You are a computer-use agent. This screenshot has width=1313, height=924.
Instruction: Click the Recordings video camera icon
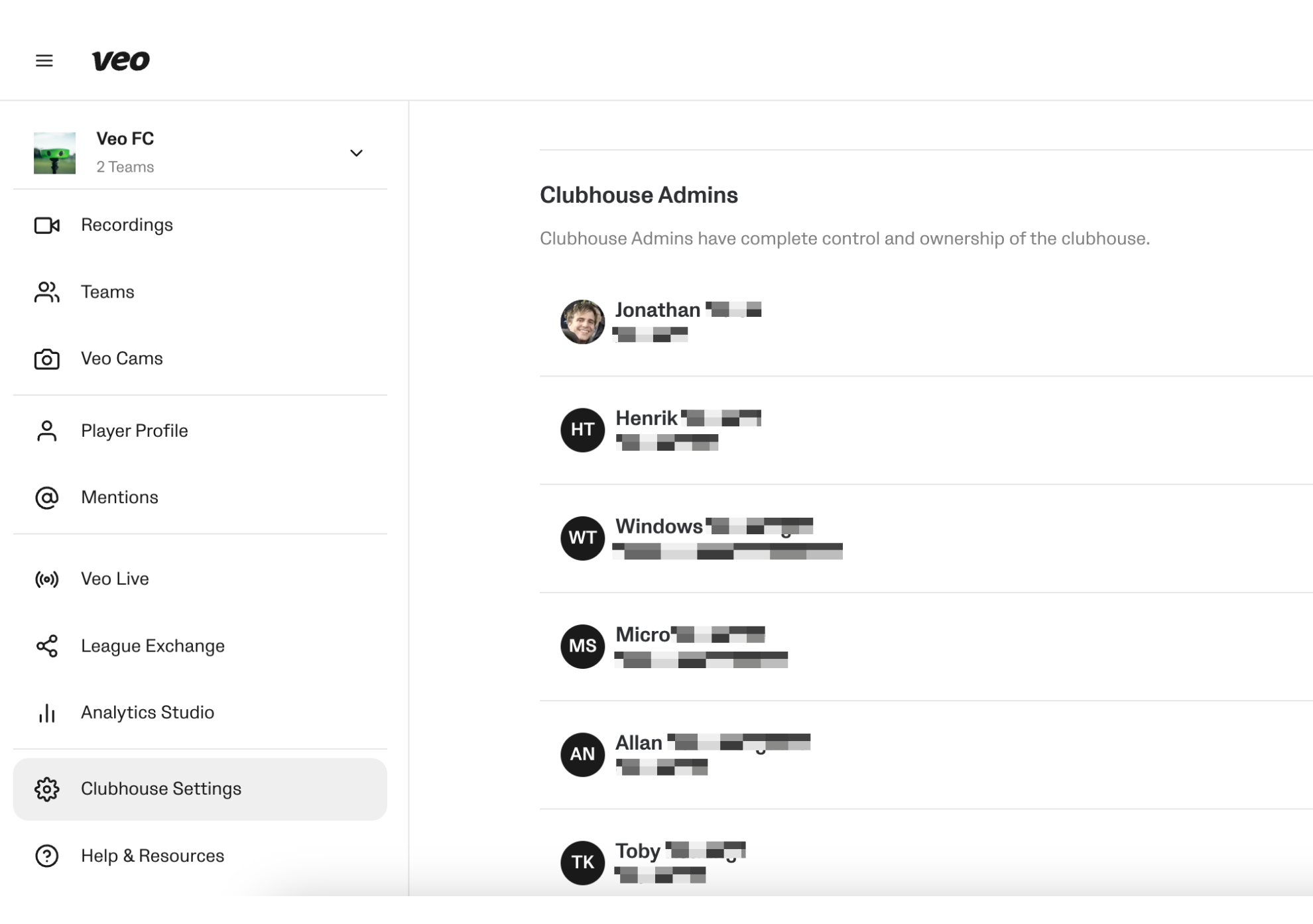tap(47, 225)
